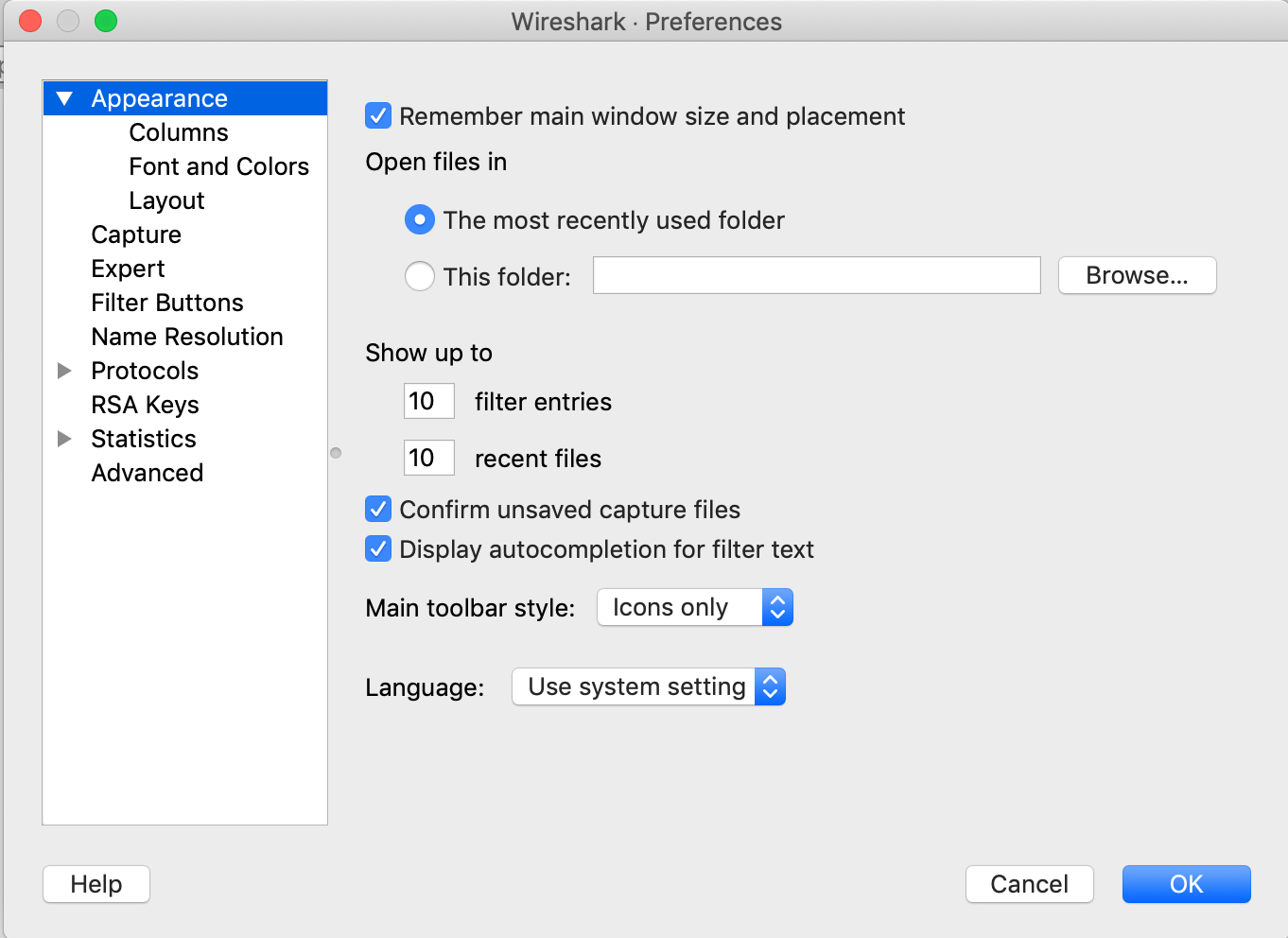
Task: Open the Columns preferences page
Action: 179,132
